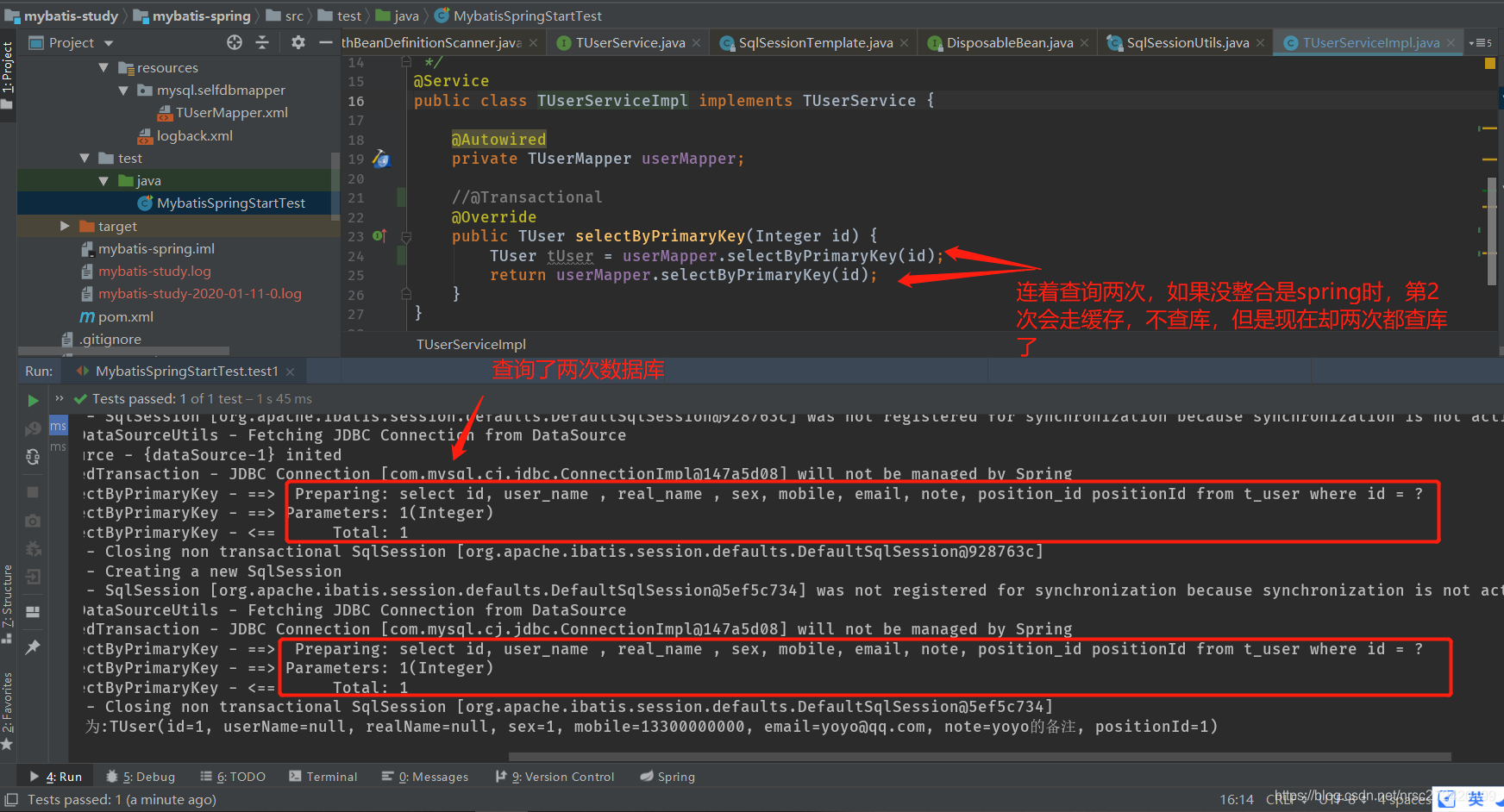Image resolution: width=1504 pixels, height=812 pixels.
Task: Open the Terminal tool window
Action: point(323,777)
